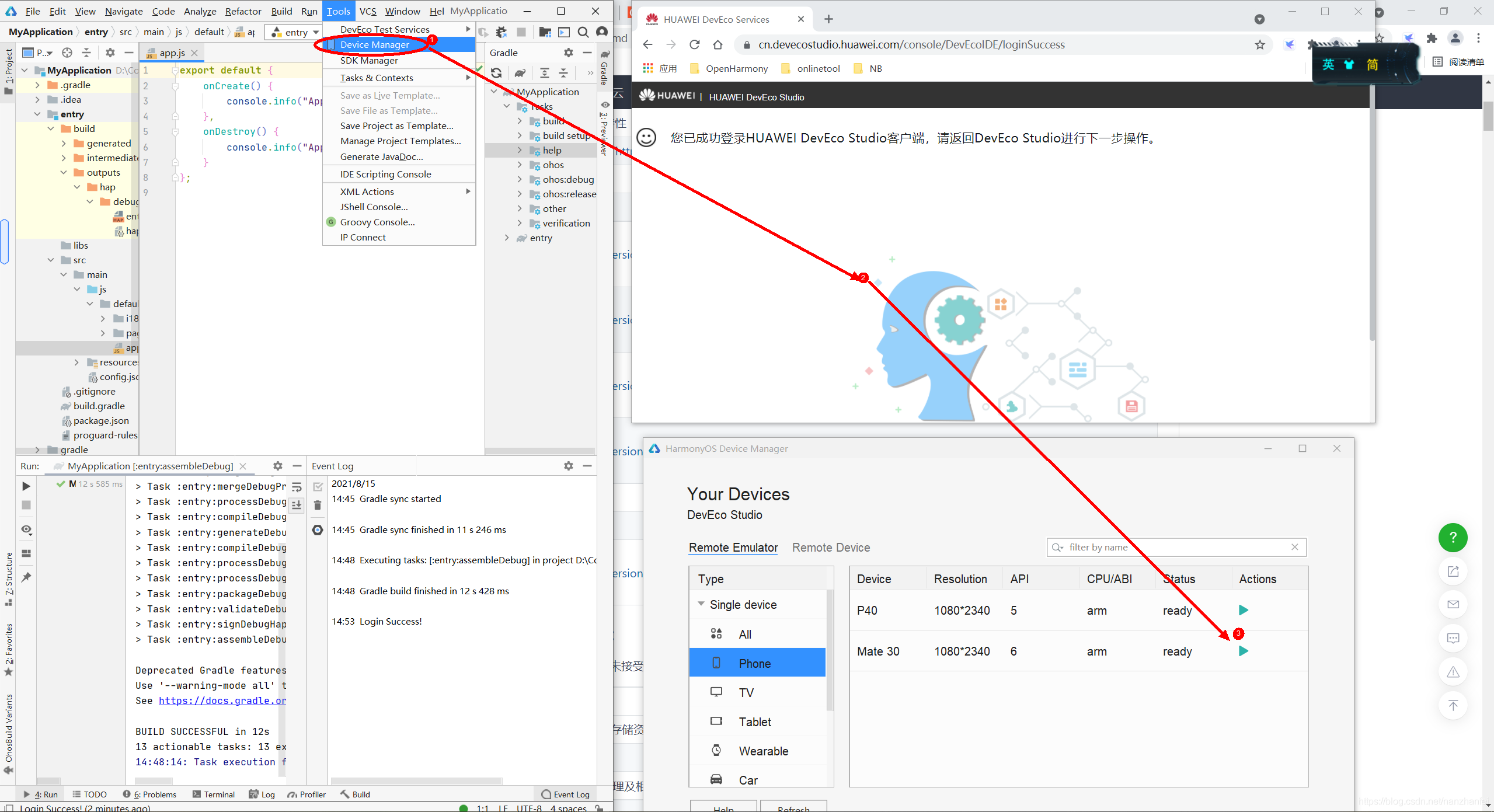Select Wearable device type

point(757,751)
